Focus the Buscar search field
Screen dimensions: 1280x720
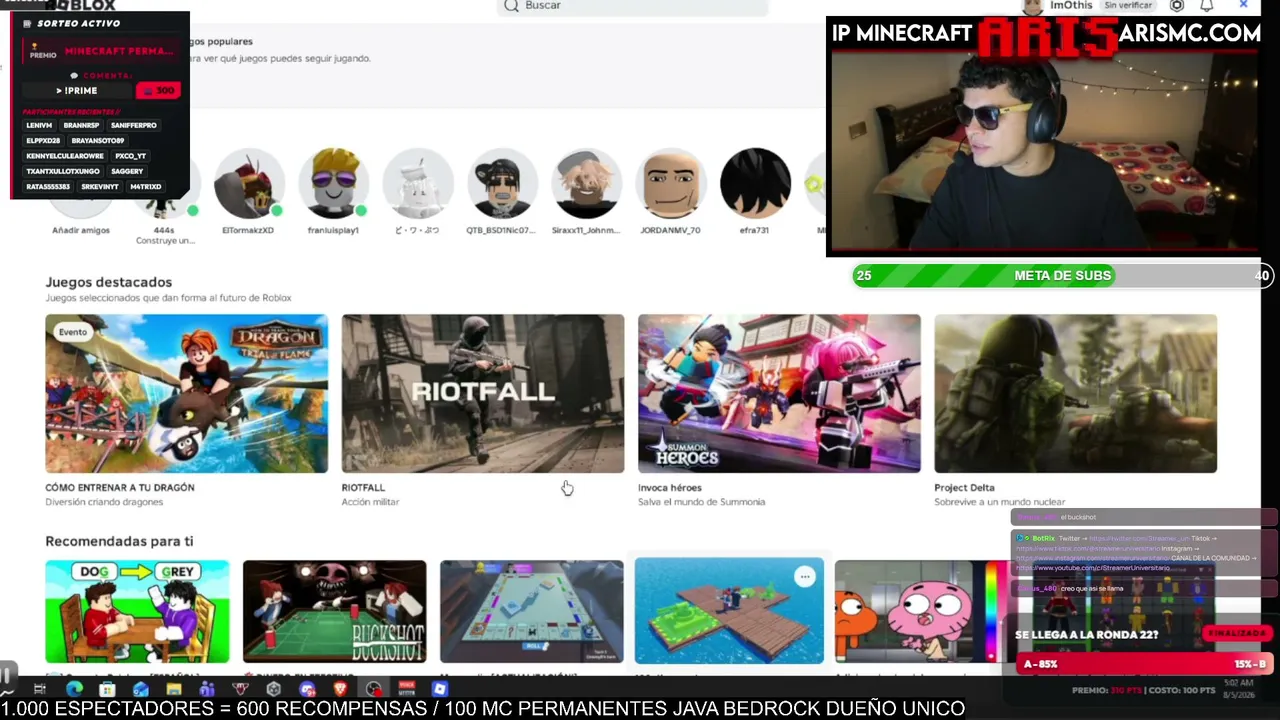point(632,6)
